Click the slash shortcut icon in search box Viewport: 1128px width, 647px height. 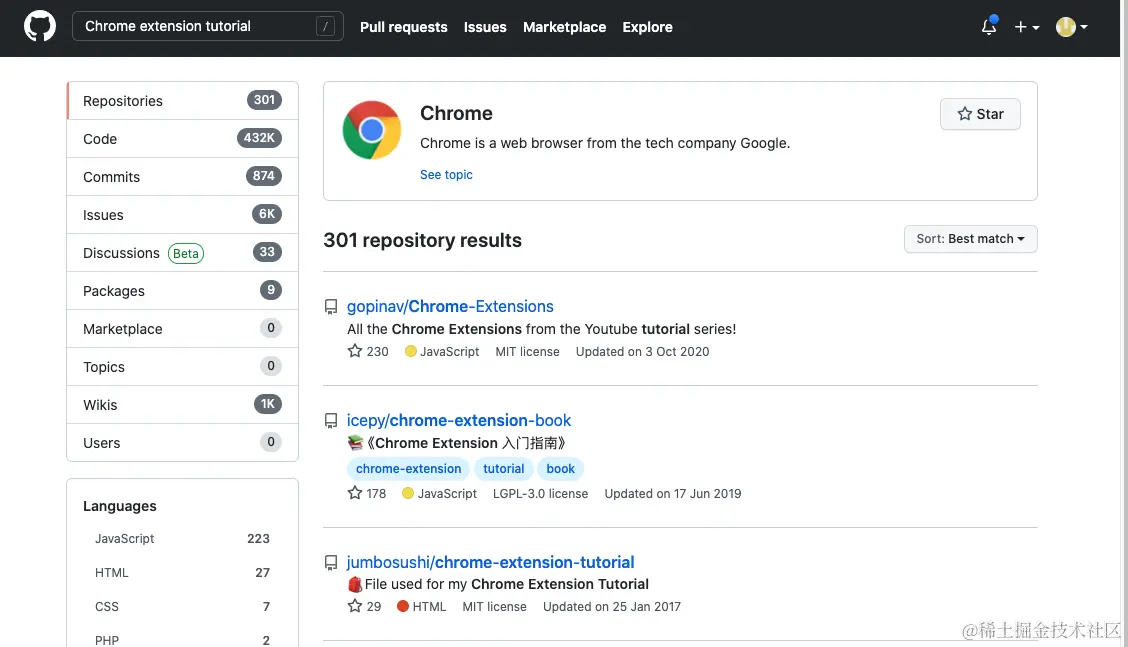pos(325,27)
